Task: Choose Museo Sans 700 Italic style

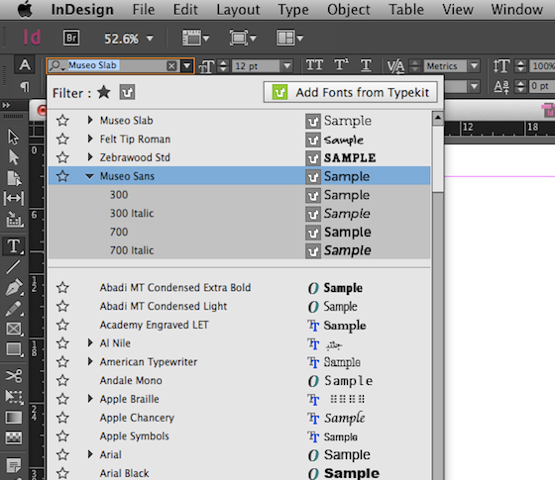Action: click(x=239, y=250)
